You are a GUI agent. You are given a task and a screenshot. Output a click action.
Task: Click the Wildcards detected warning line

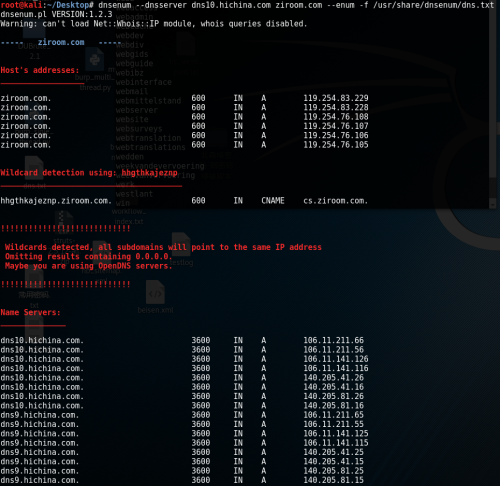pos(163,247)
